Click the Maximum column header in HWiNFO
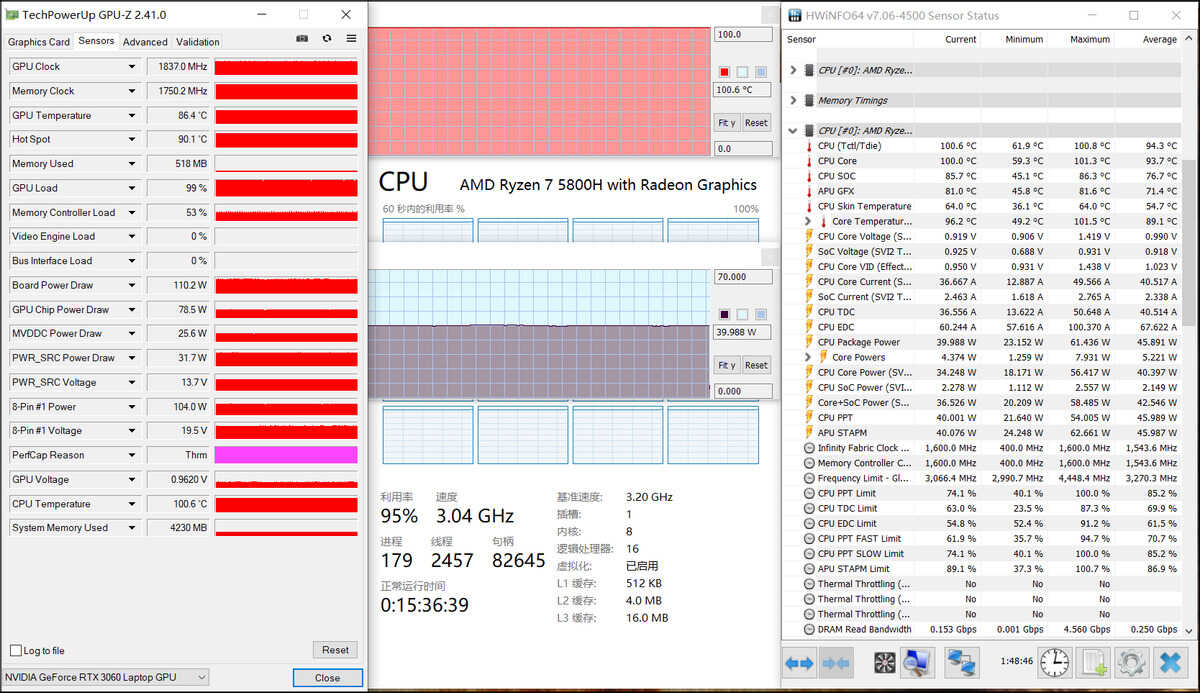 (x=1090, y=39)
